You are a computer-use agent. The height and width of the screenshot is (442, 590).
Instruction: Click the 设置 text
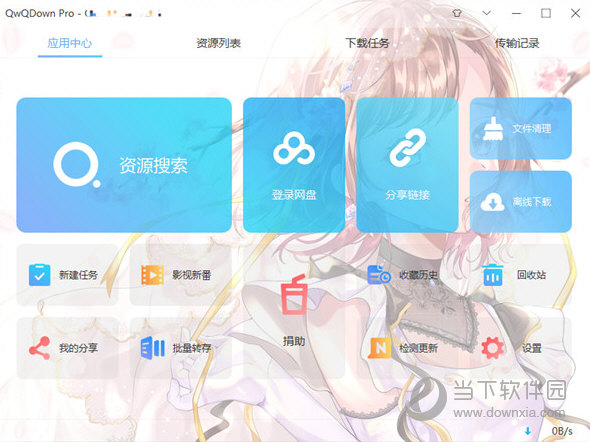tap(531, 348)
